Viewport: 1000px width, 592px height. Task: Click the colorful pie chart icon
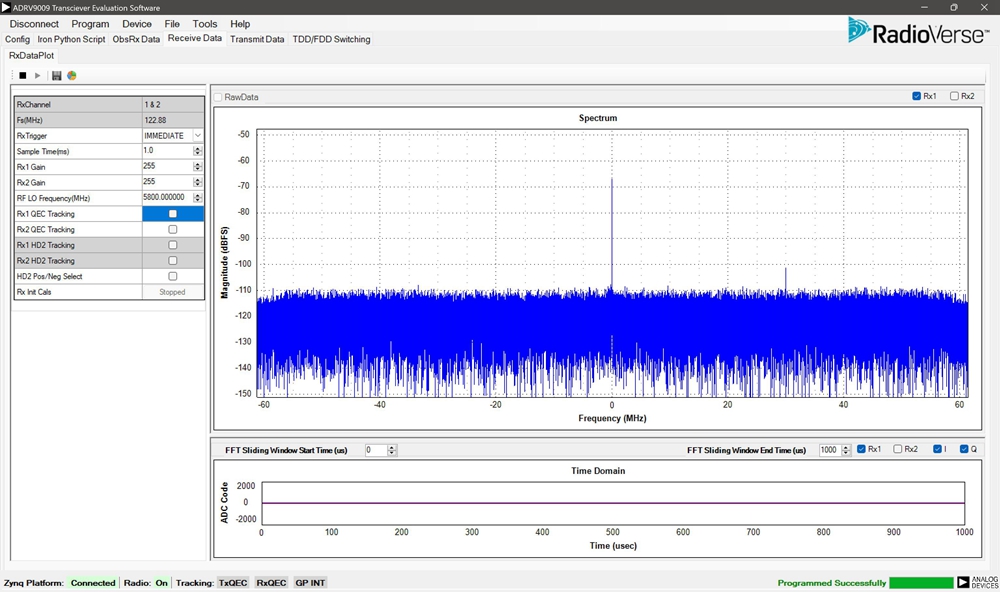(x=72, y=76)
